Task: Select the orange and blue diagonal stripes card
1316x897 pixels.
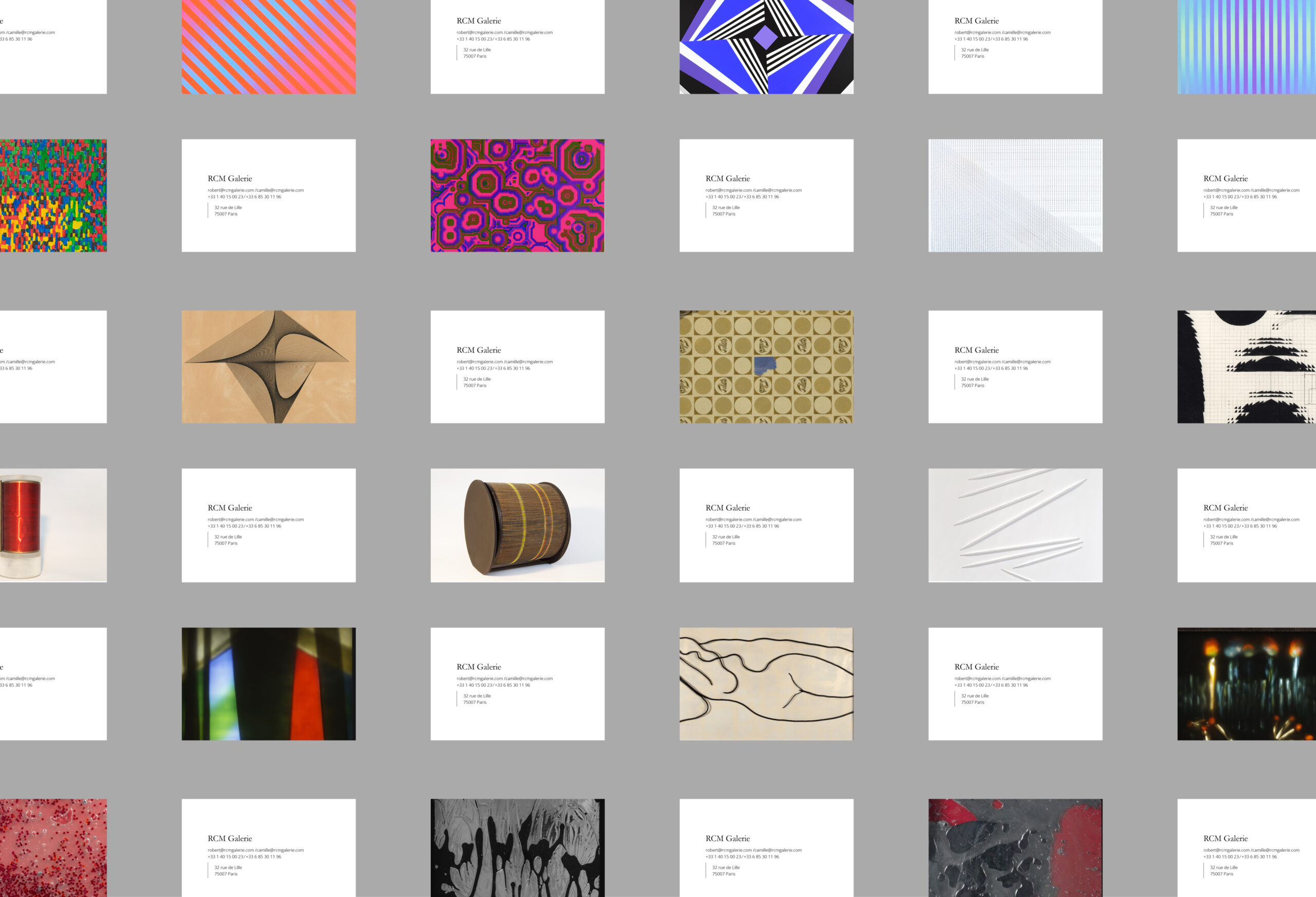Action: 268,47
